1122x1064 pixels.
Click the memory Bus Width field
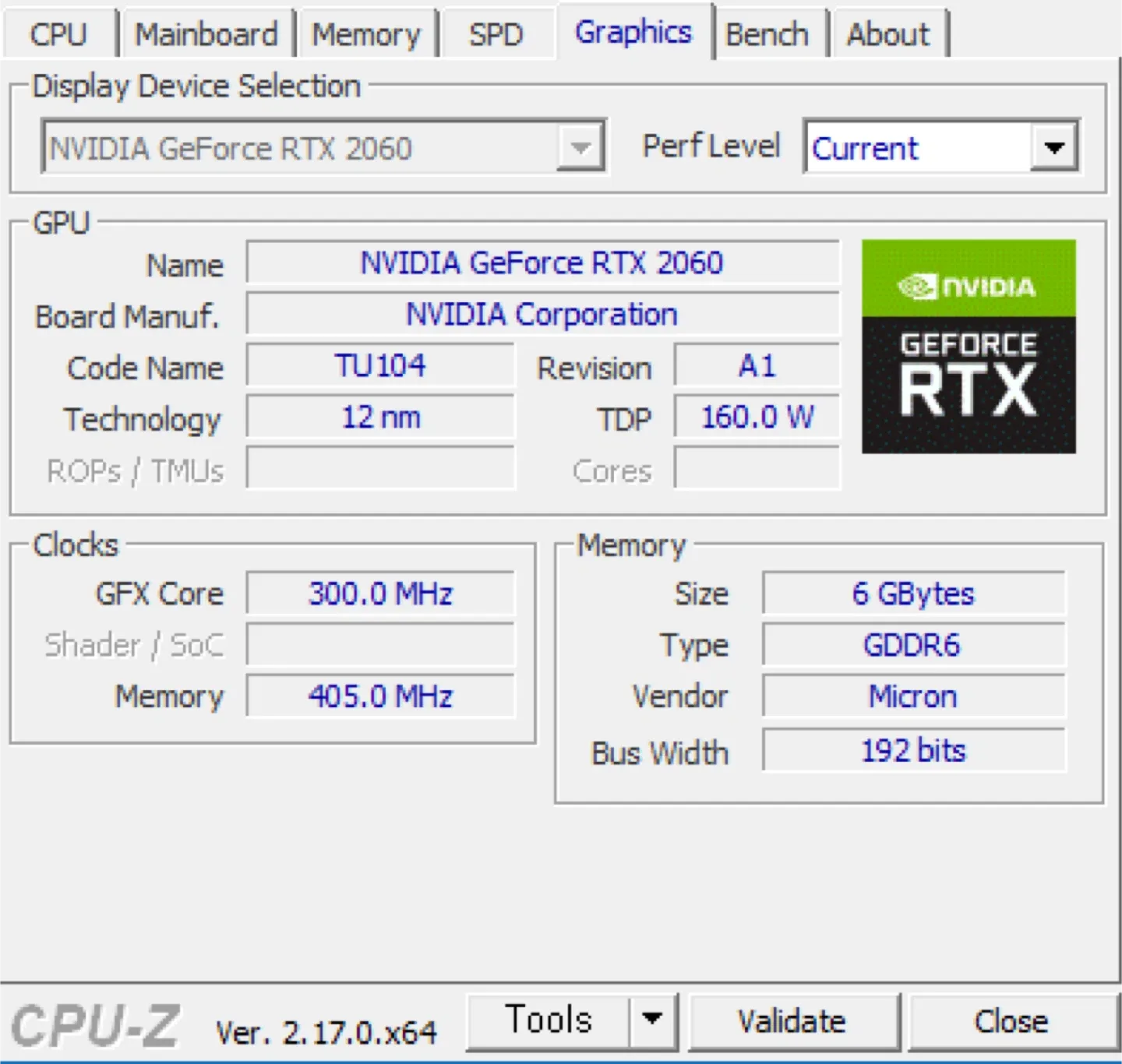(913, 751)
